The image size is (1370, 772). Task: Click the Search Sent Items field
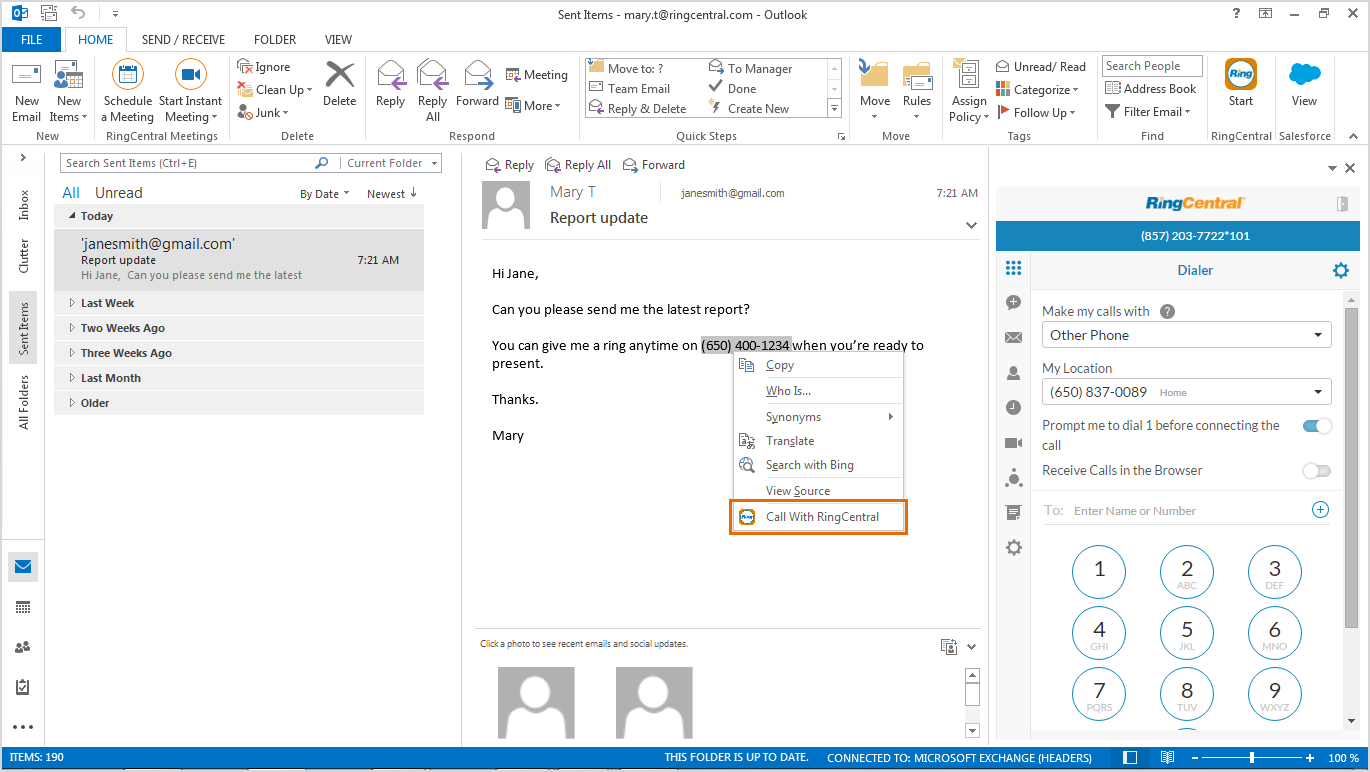coord(188,163)
